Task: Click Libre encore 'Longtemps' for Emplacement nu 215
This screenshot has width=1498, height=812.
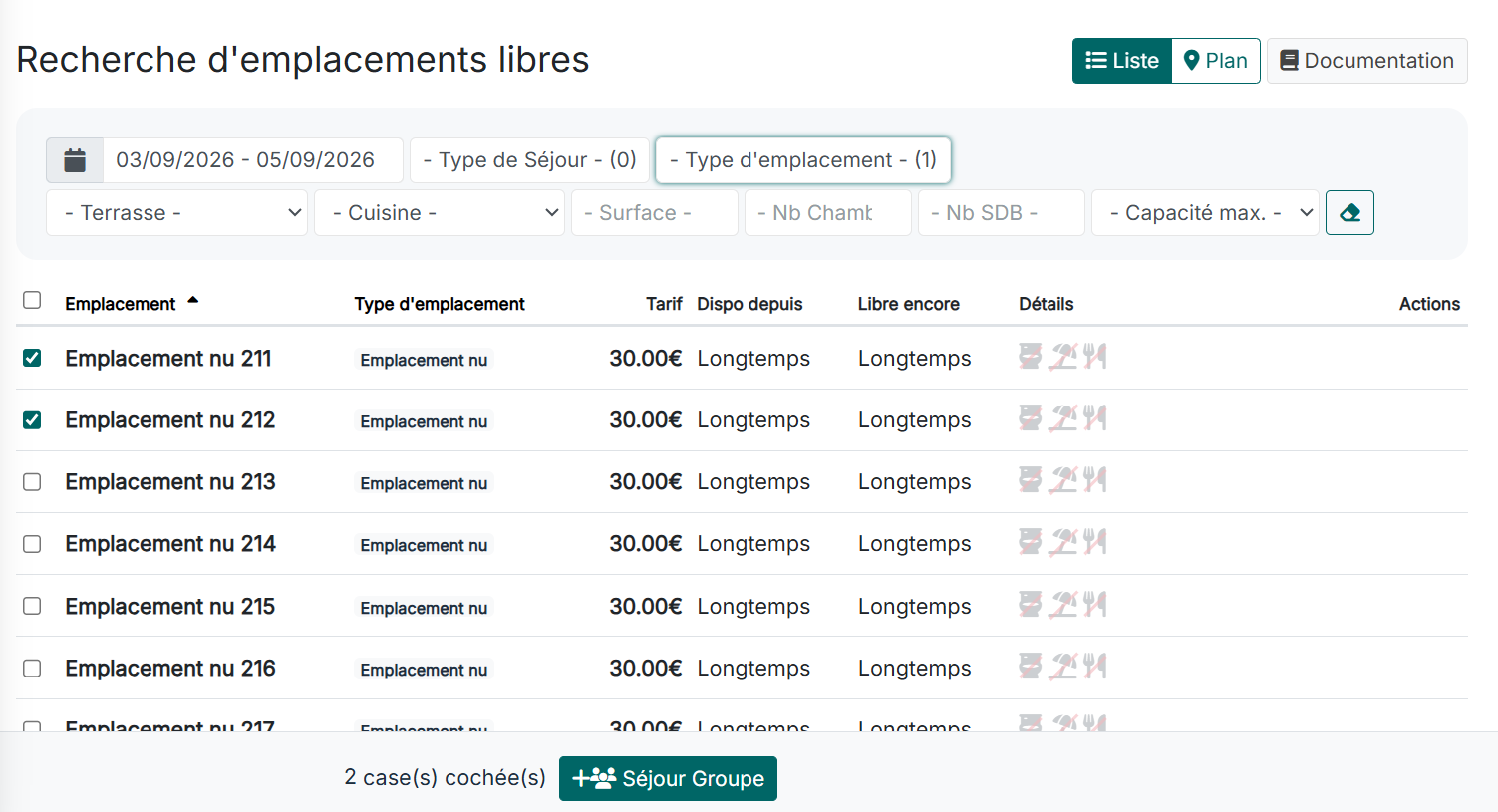Action: click(x=914, y=607)
